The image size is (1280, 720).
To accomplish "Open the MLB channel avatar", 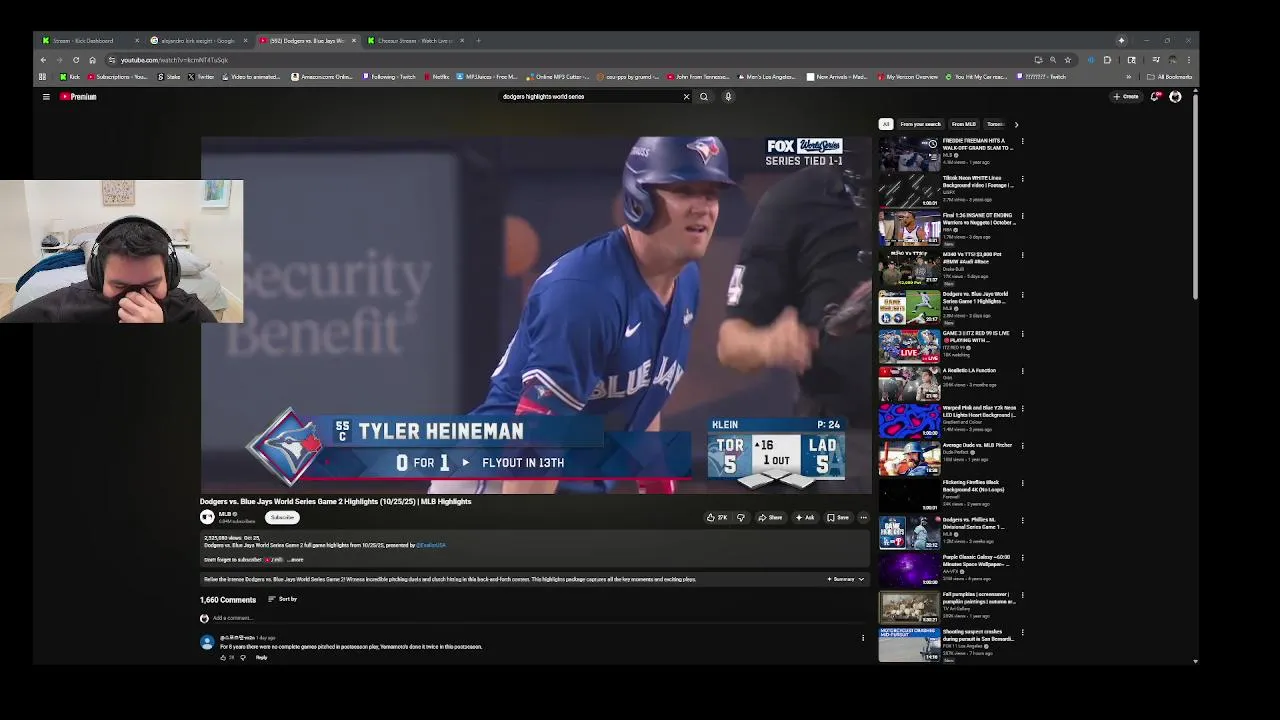I will 207,517.
